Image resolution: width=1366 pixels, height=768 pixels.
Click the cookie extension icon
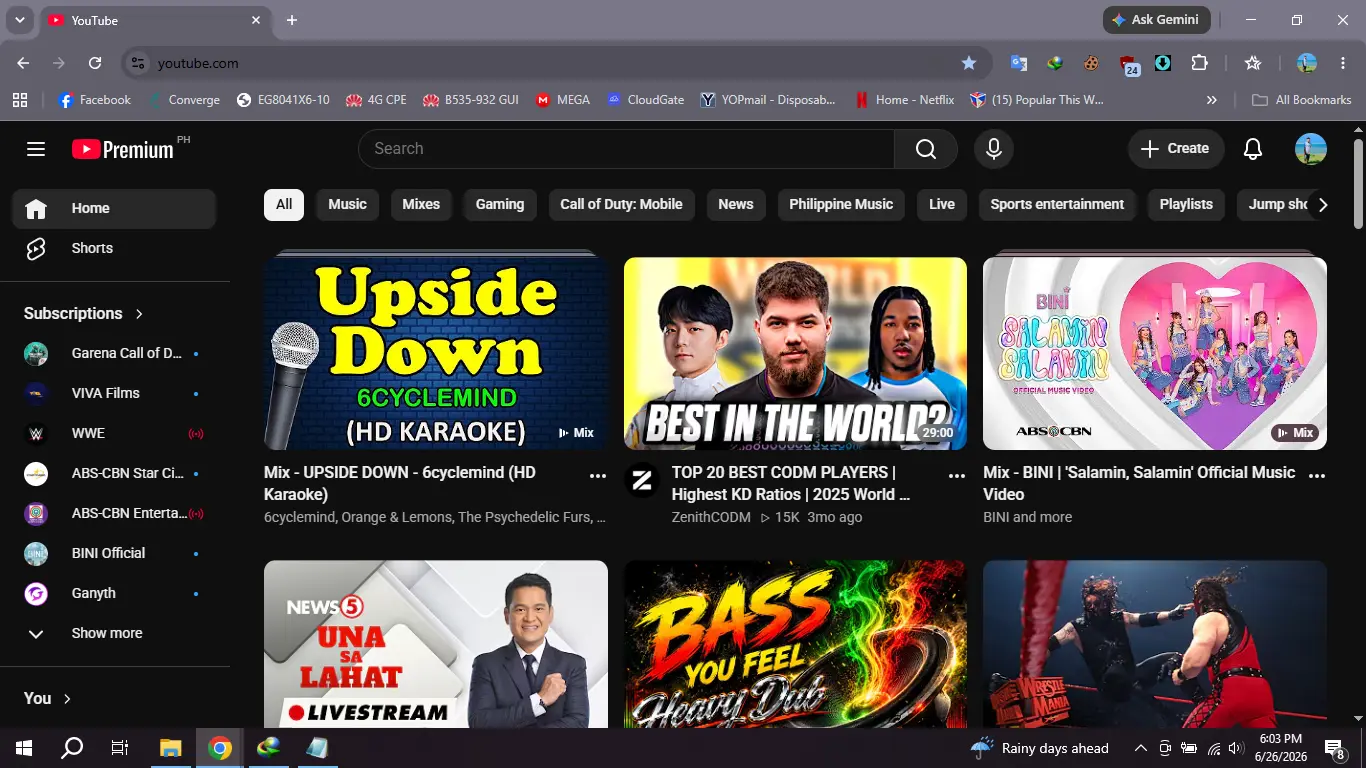[1091, 63]
